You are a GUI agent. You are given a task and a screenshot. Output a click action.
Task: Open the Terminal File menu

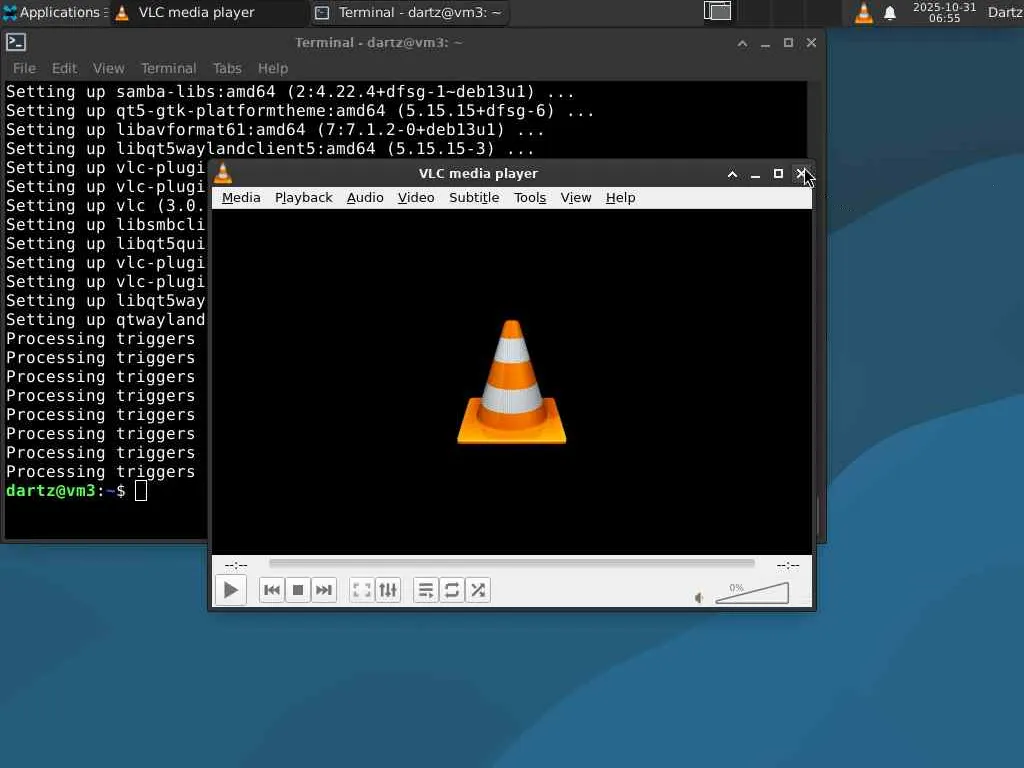24,69
